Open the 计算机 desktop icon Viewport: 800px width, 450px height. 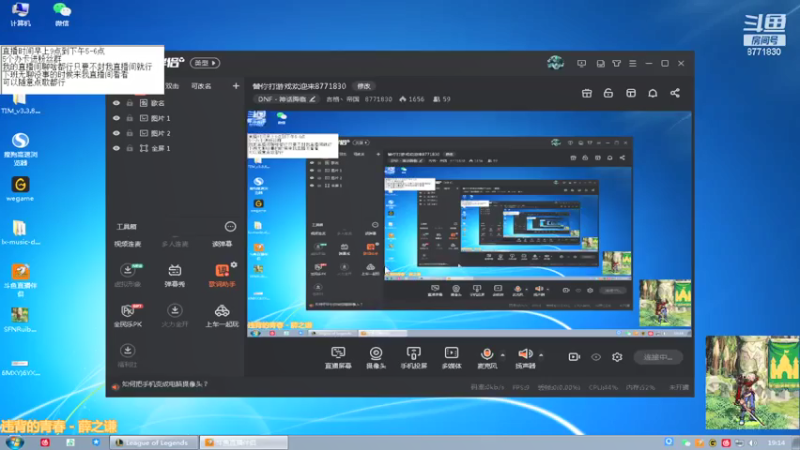(20, 14)
